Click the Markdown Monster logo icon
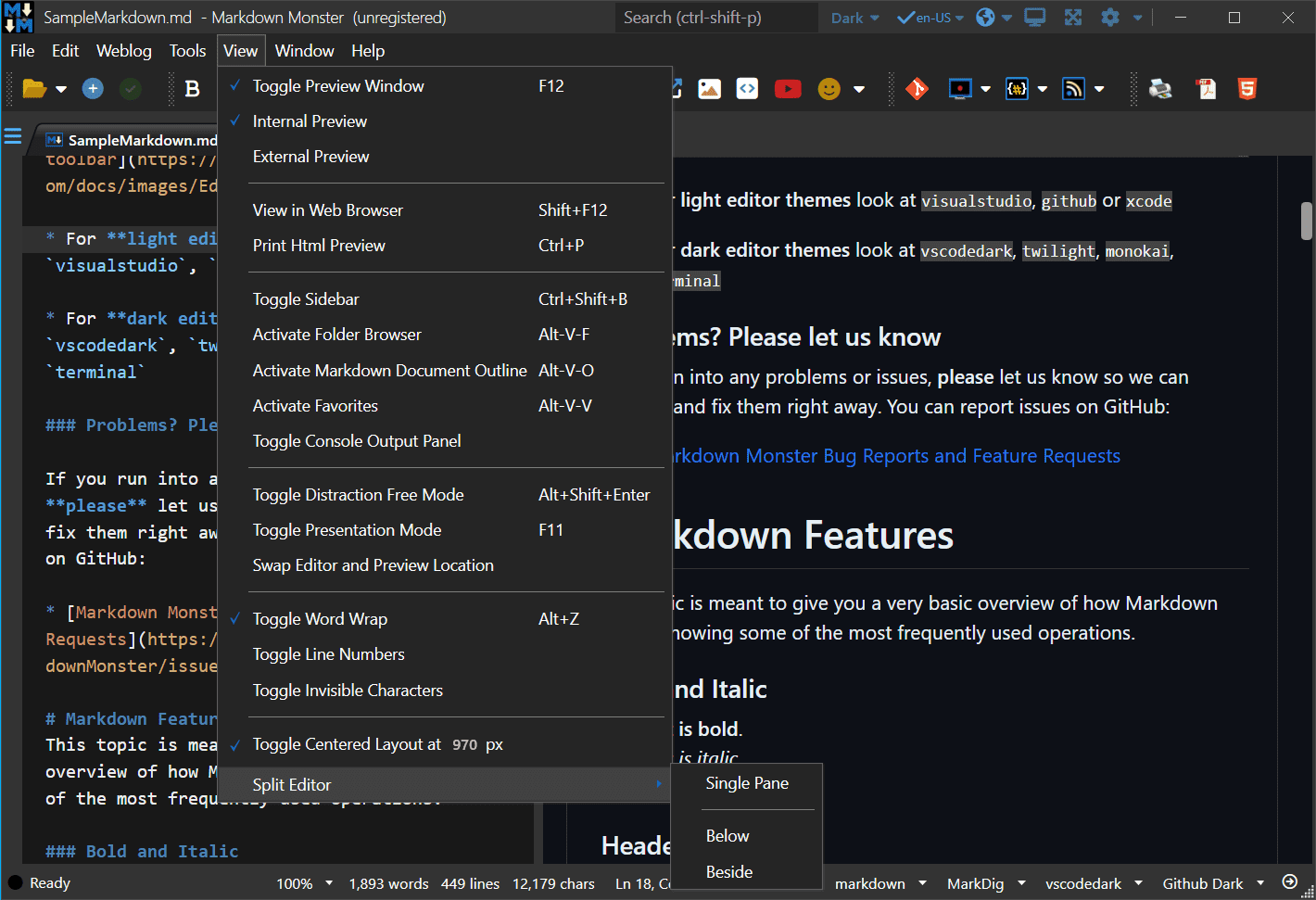The height and width of the screenshot is (900, 1316). pyautogui.click(x=19, y=18)
